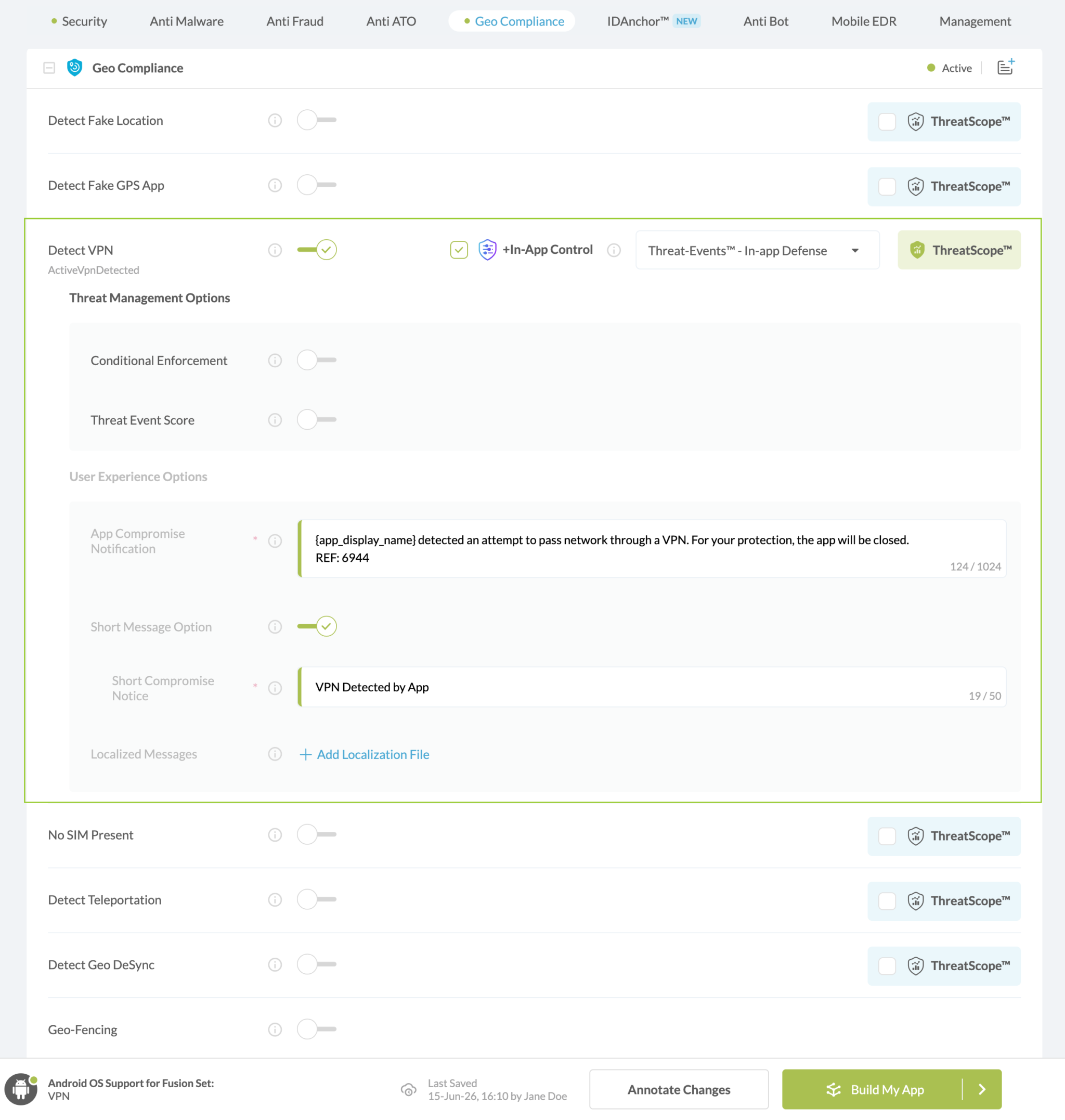Viewport: 1065px width, 1120px height.
Task: Click the Annotate Changes button
Action: 679,1089
